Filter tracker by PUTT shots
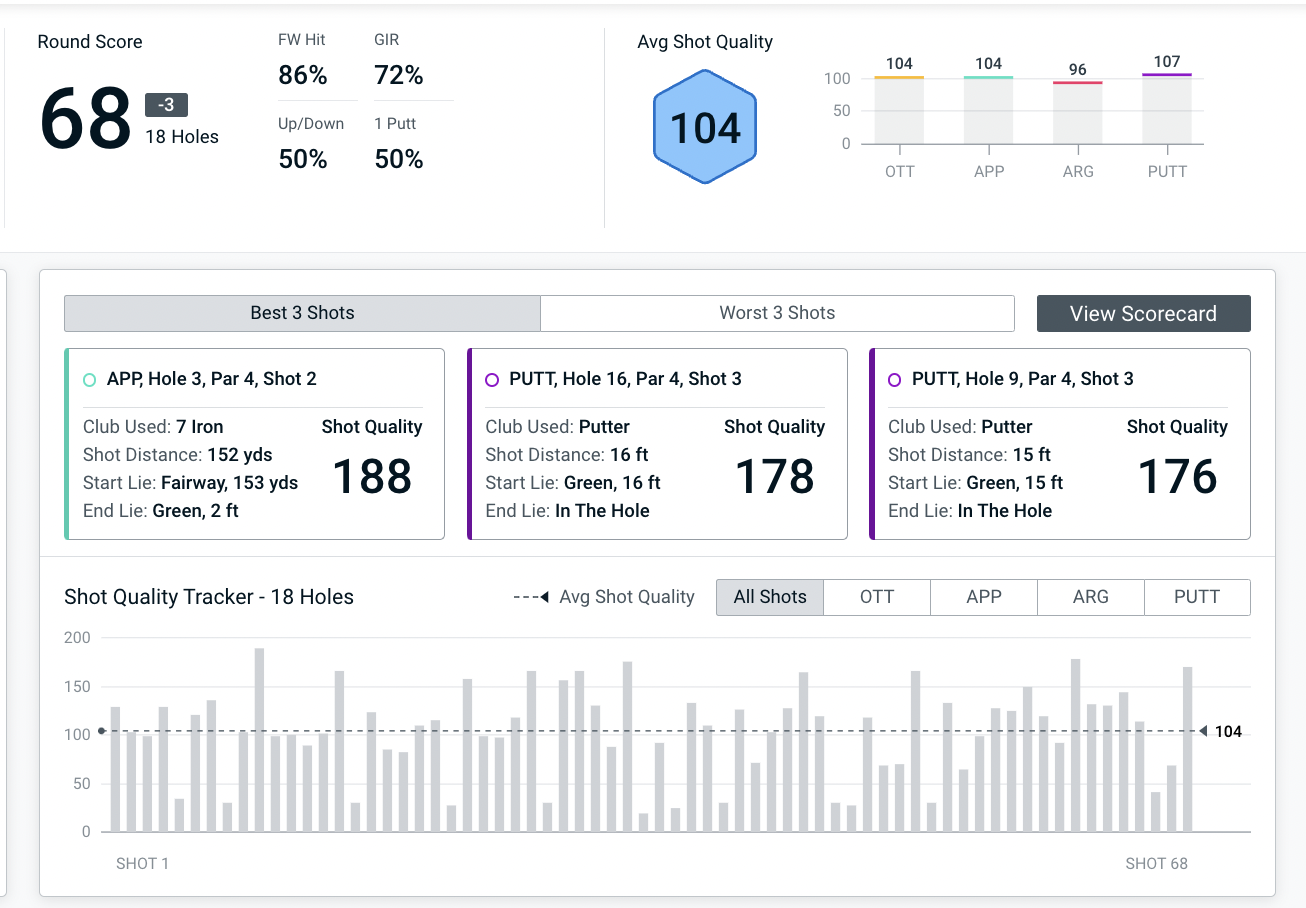The width and height of the screenshot is (1306, 908). coord(1197,597)
